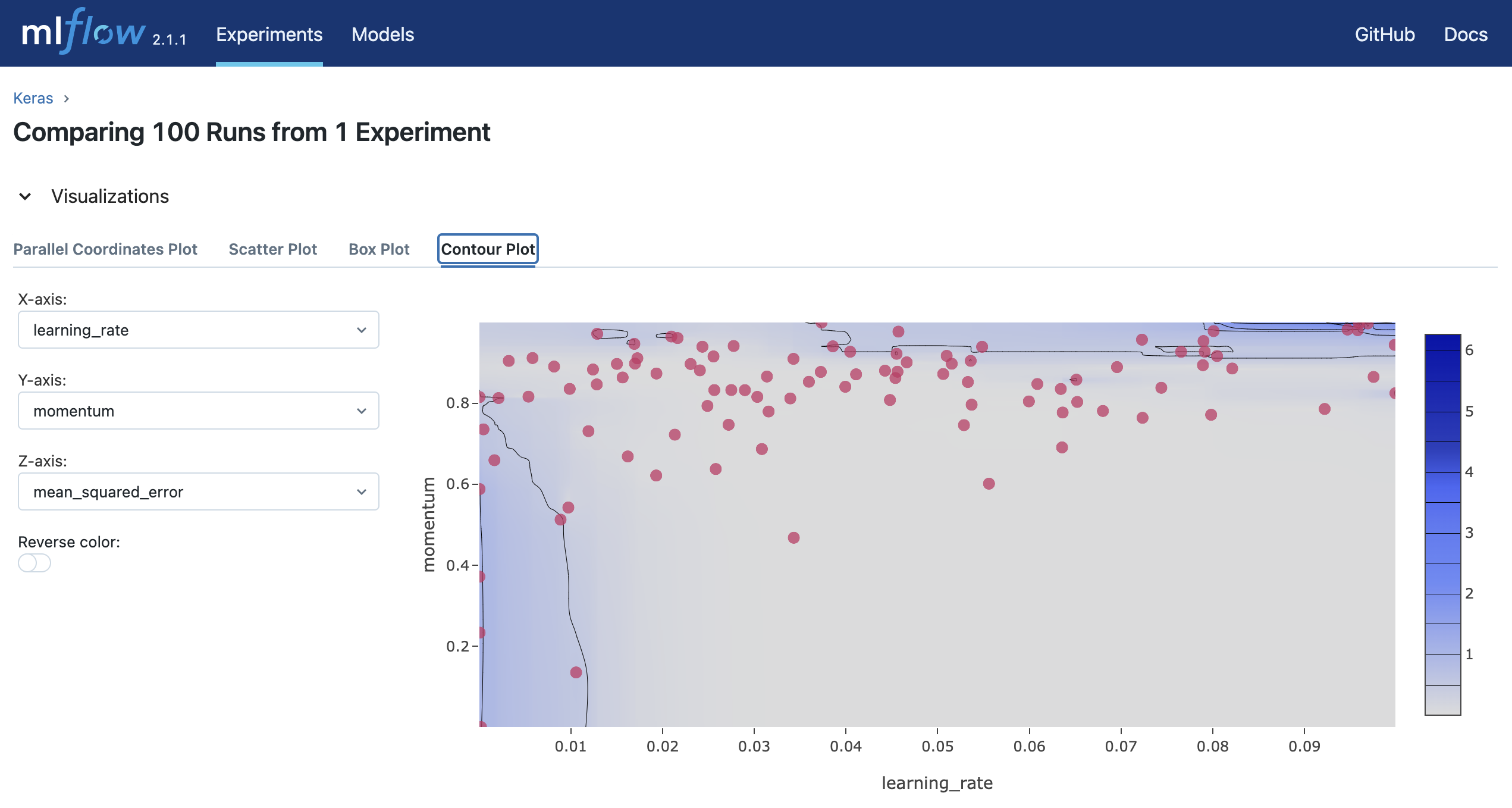This screenshot has width=1512, height=808.
Task: Switch to Box Plot tab
Action: tap(379, 249)
